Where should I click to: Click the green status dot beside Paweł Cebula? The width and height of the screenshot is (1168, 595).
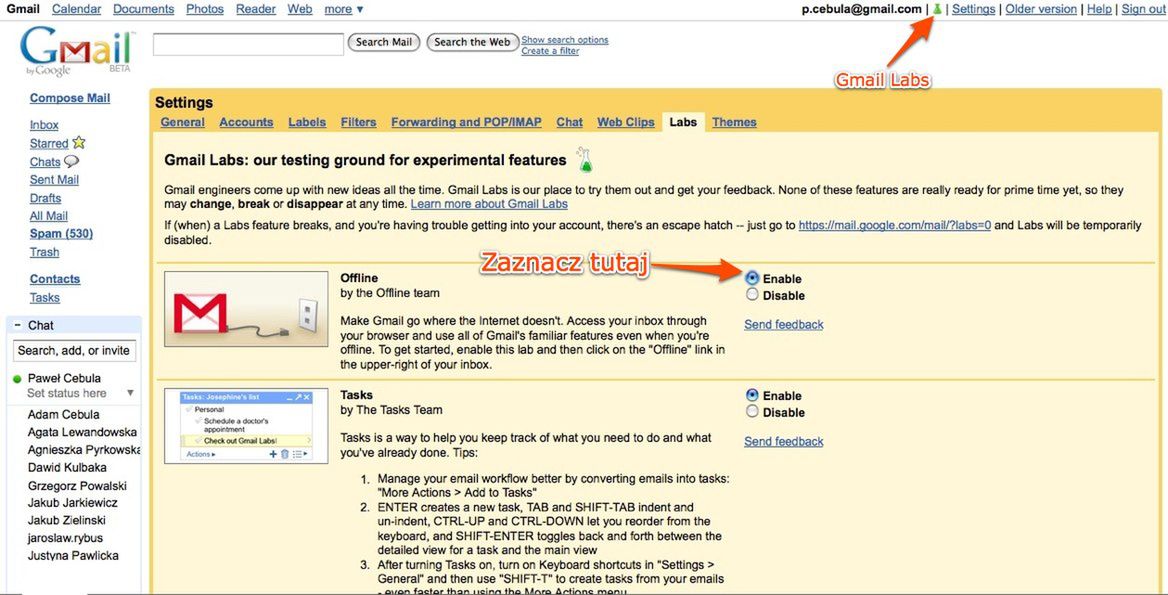18,378
